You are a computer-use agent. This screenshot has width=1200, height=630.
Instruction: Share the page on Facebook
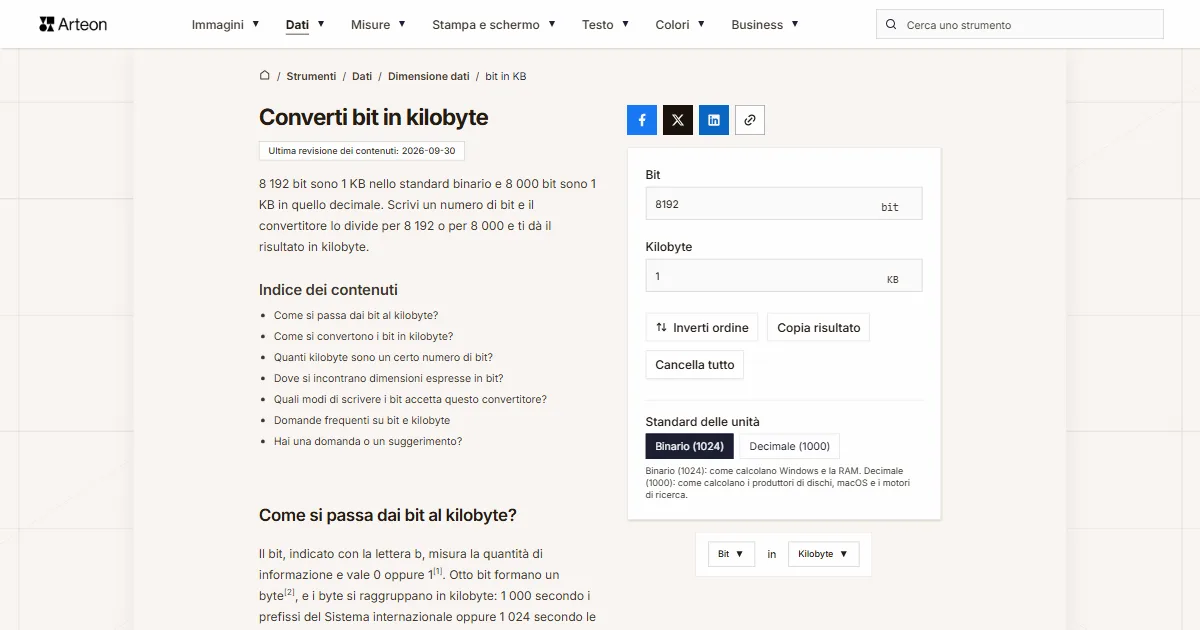[x=642, y=120]
